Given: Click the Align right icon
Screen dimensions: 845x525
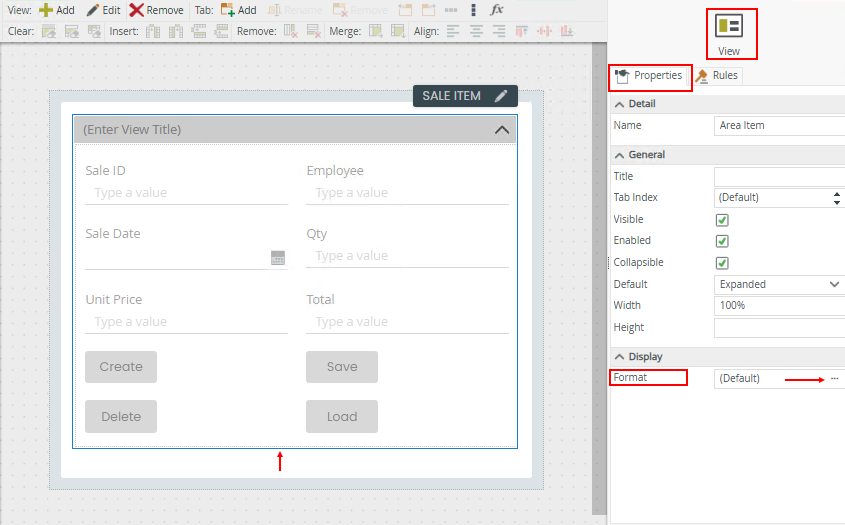Looking at the screenshot, I should click(498, 31).
